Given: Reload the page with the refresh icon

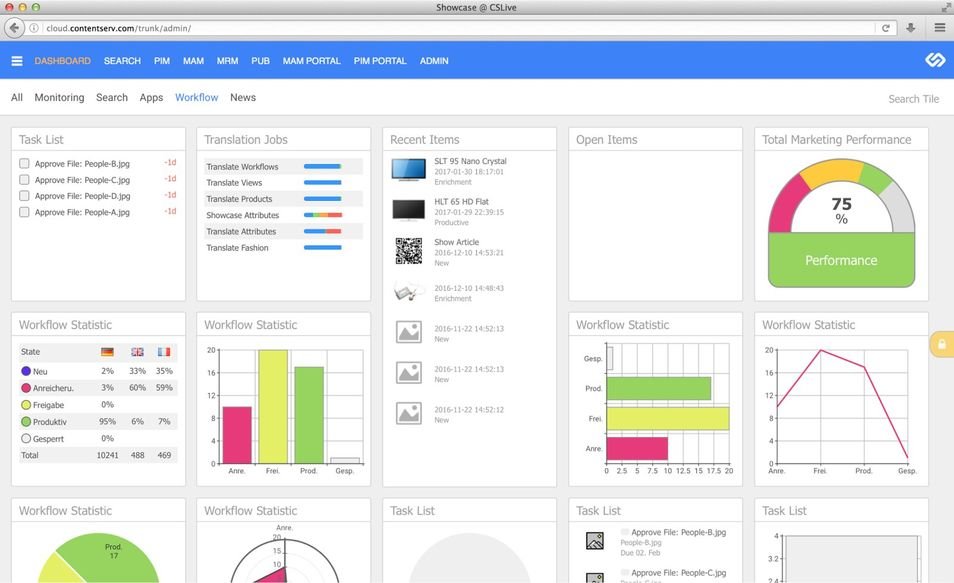Looking at the screenshot, I should tap(886, 28).
